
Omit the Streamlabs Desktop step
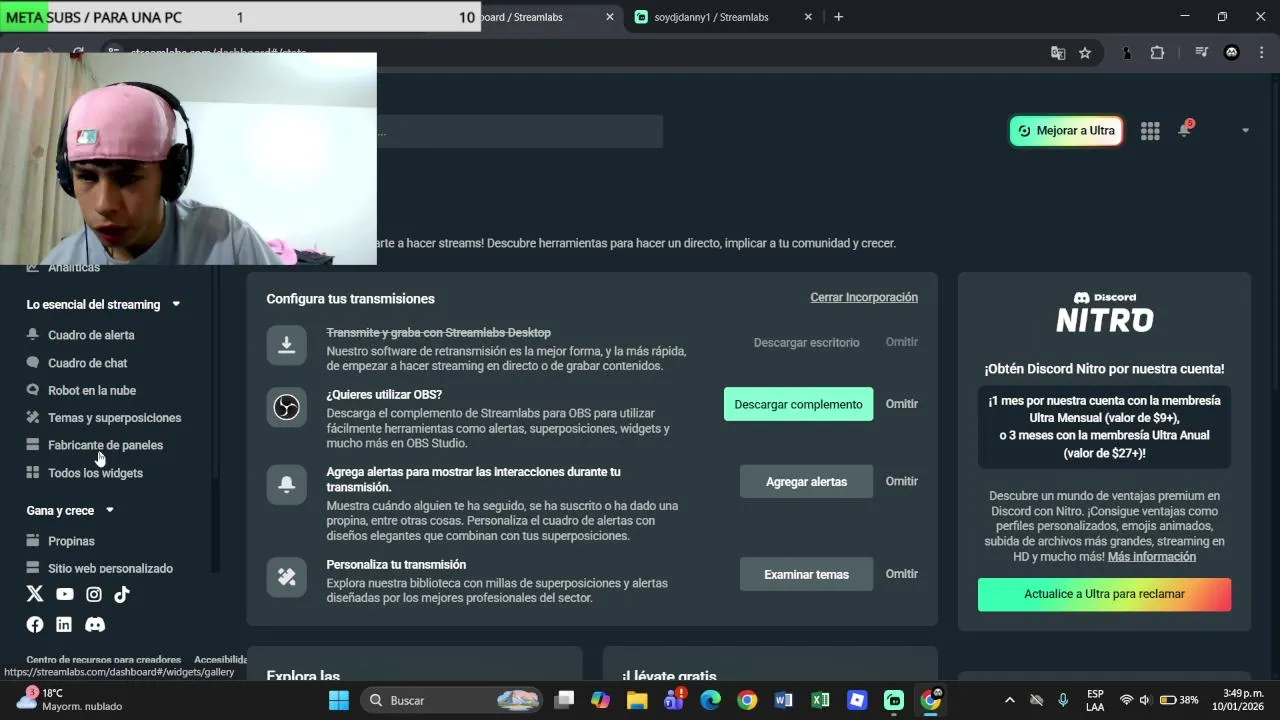901,342
